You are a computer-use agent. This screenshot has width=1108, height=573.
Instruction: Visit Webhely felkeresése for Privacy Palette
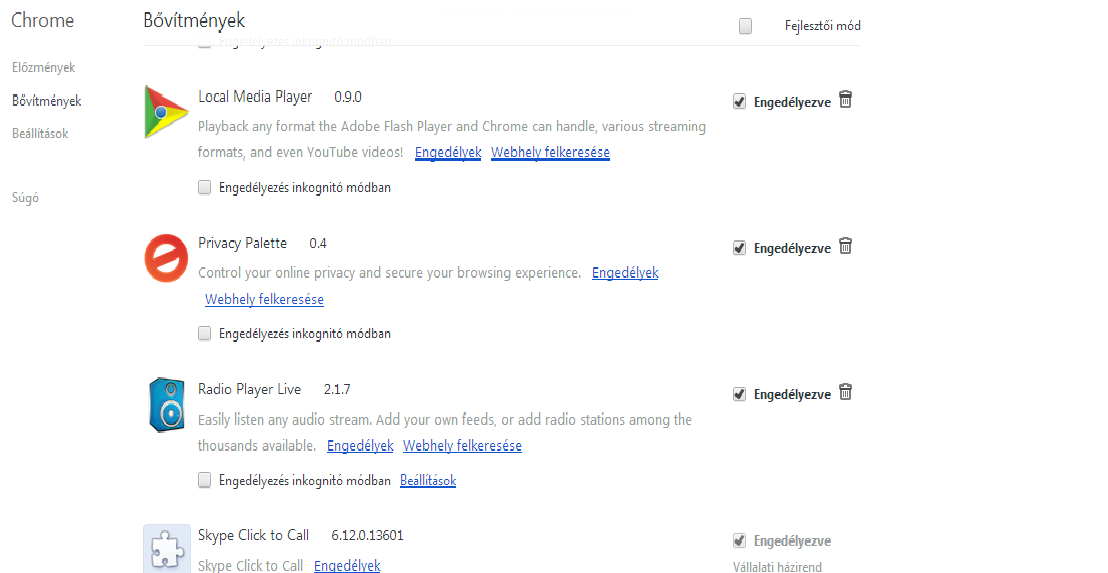pos(264,300)
